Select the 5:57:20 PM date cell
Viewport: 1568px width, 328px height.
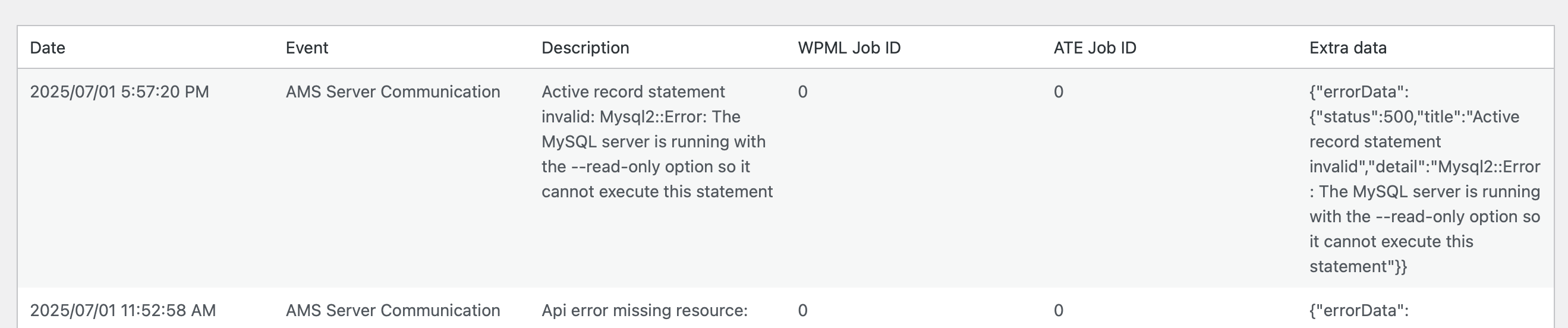tap(119, 92)
